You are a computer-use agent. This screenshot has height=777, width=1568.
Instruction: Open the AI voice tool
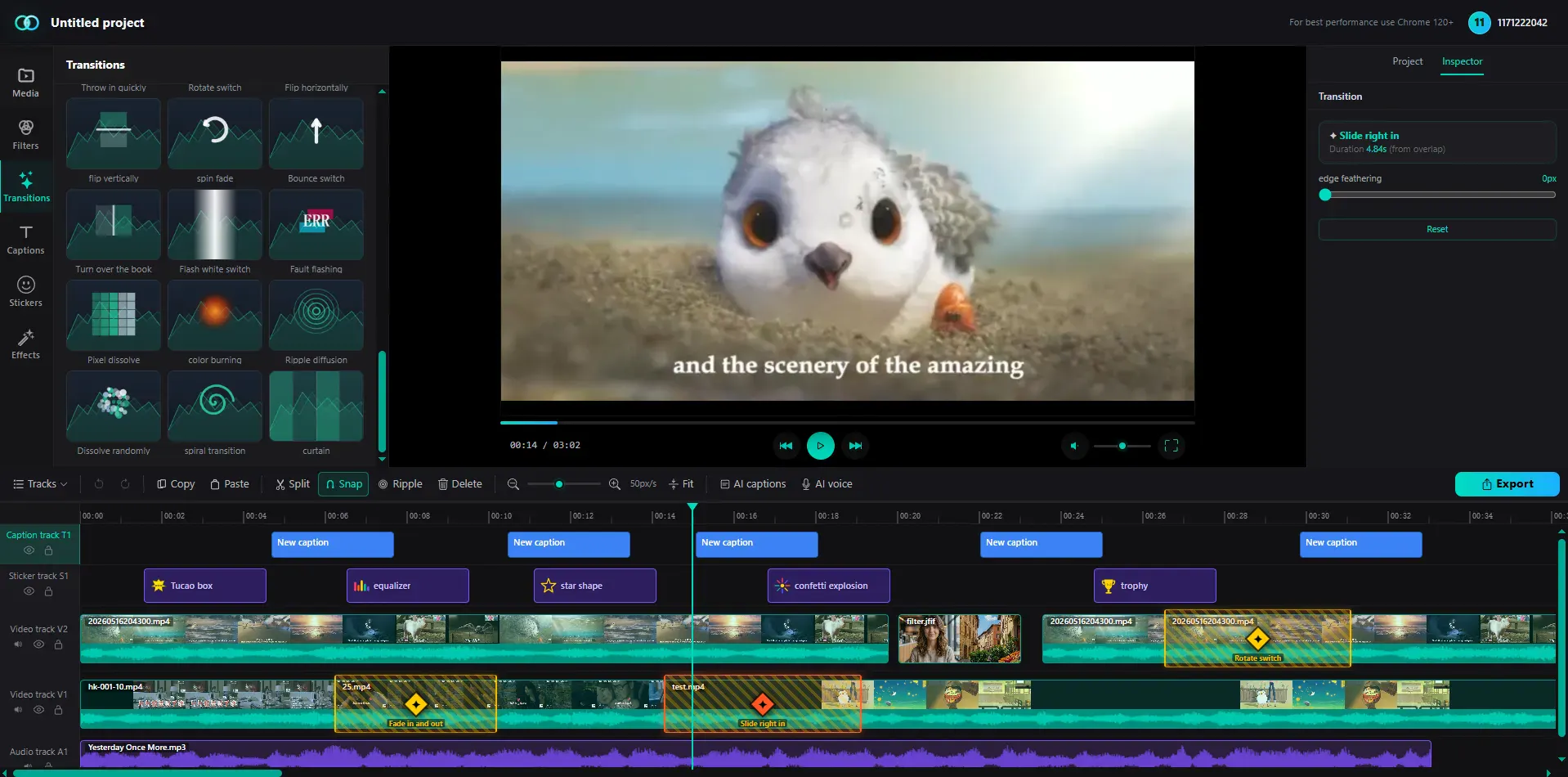click(827, 484)
